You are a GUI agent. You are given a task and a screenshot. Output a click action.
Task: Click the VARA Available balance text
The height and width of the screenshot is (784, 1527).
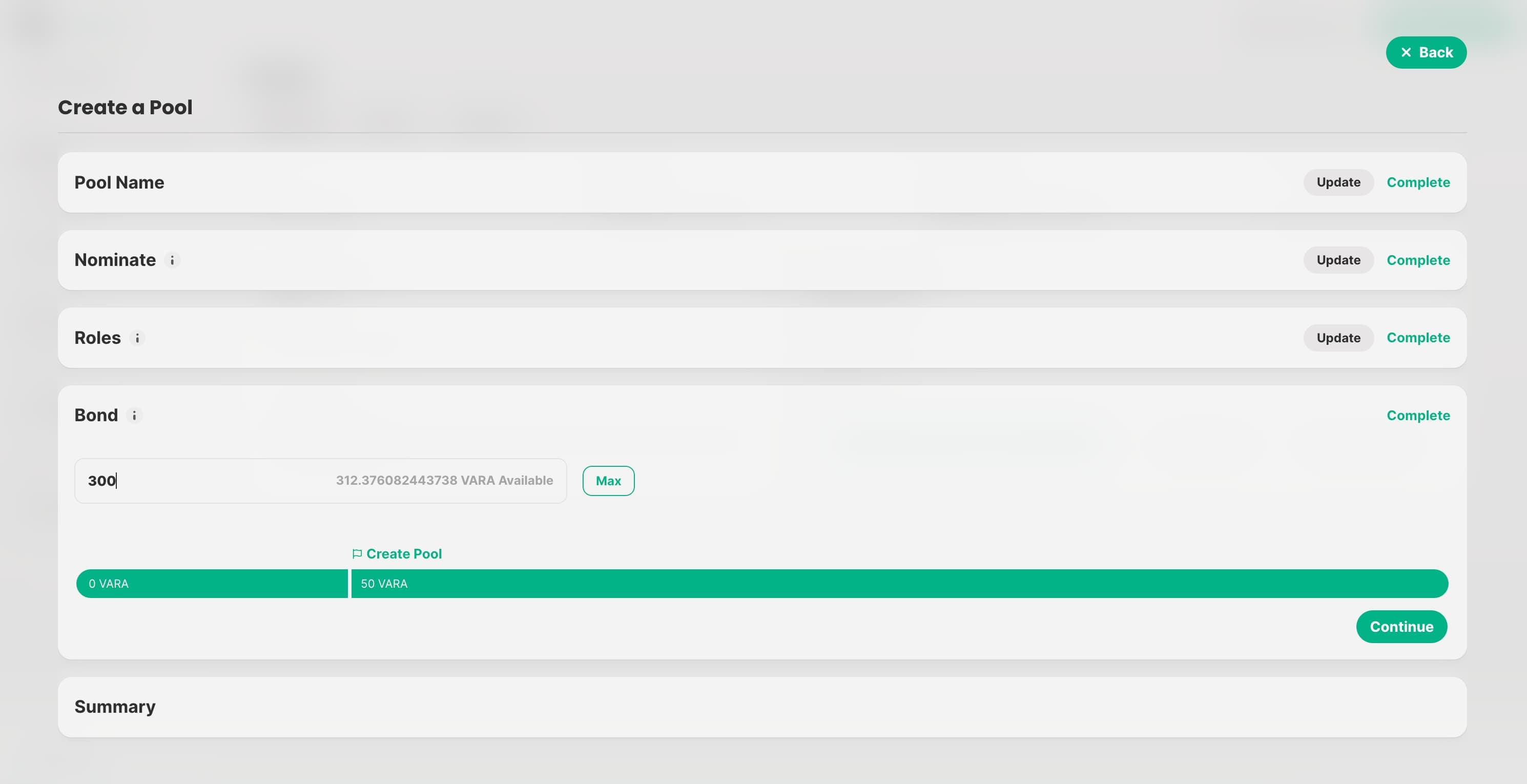pos(444,481)
